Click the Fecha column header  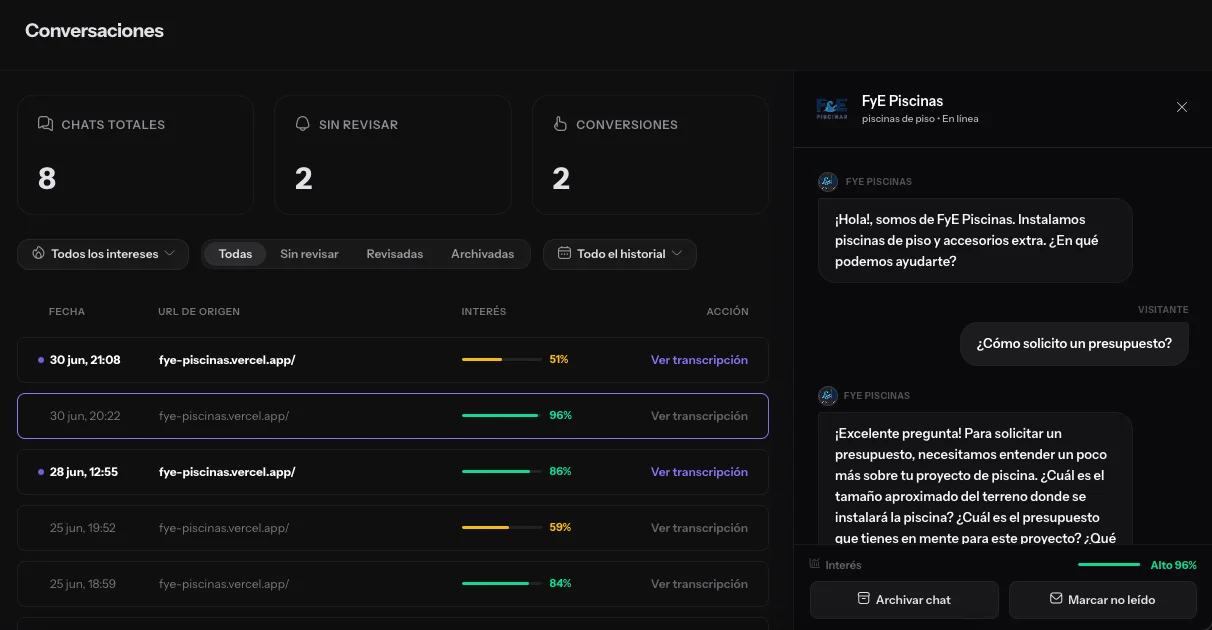pos(67,312)
